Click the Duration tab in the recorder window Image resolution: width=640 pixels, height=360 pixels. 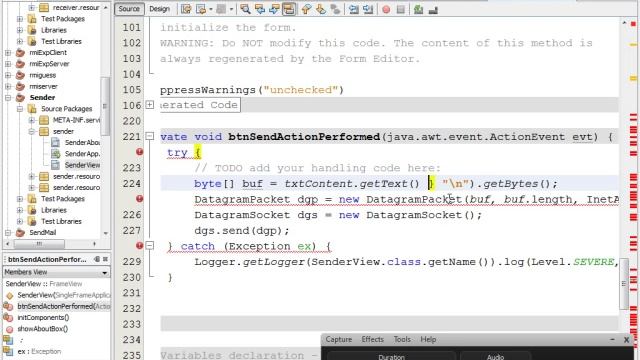[x=391, y=356]
